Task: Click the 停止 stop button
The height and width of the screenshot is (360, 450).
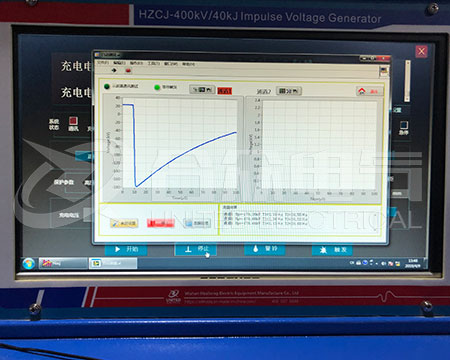Action: [196, 249]
